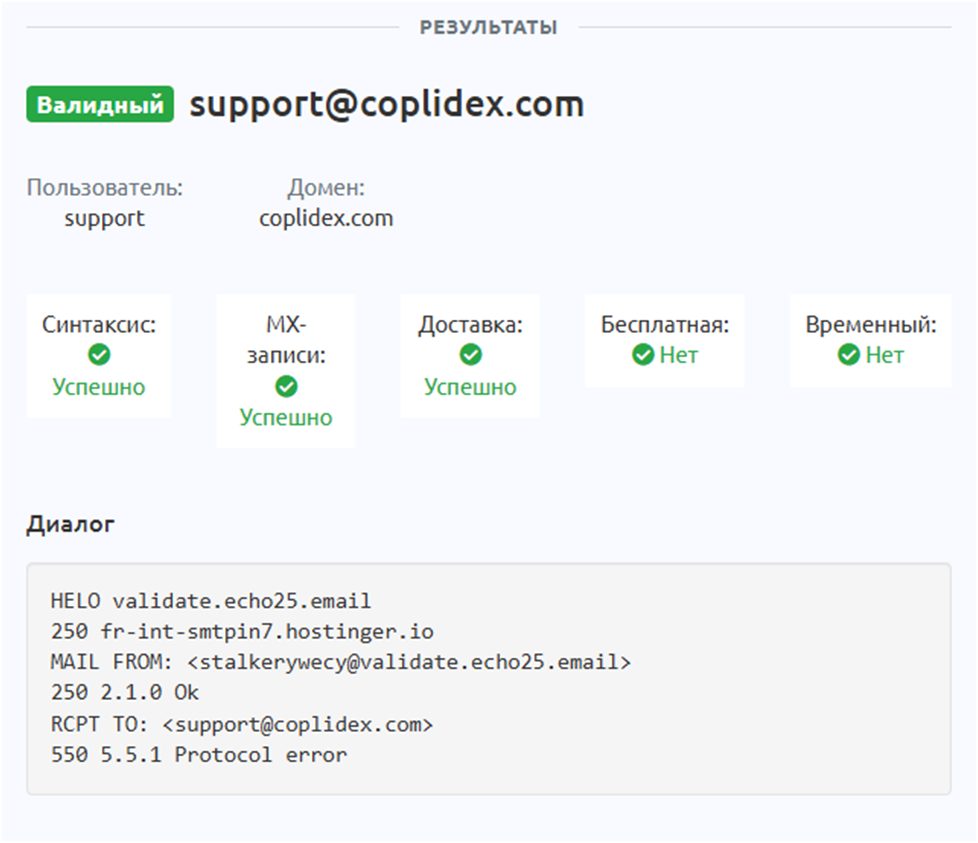Click the green checkmark under Синтаксис
Screen dimensions: 978x843
[x=99, y=355]
